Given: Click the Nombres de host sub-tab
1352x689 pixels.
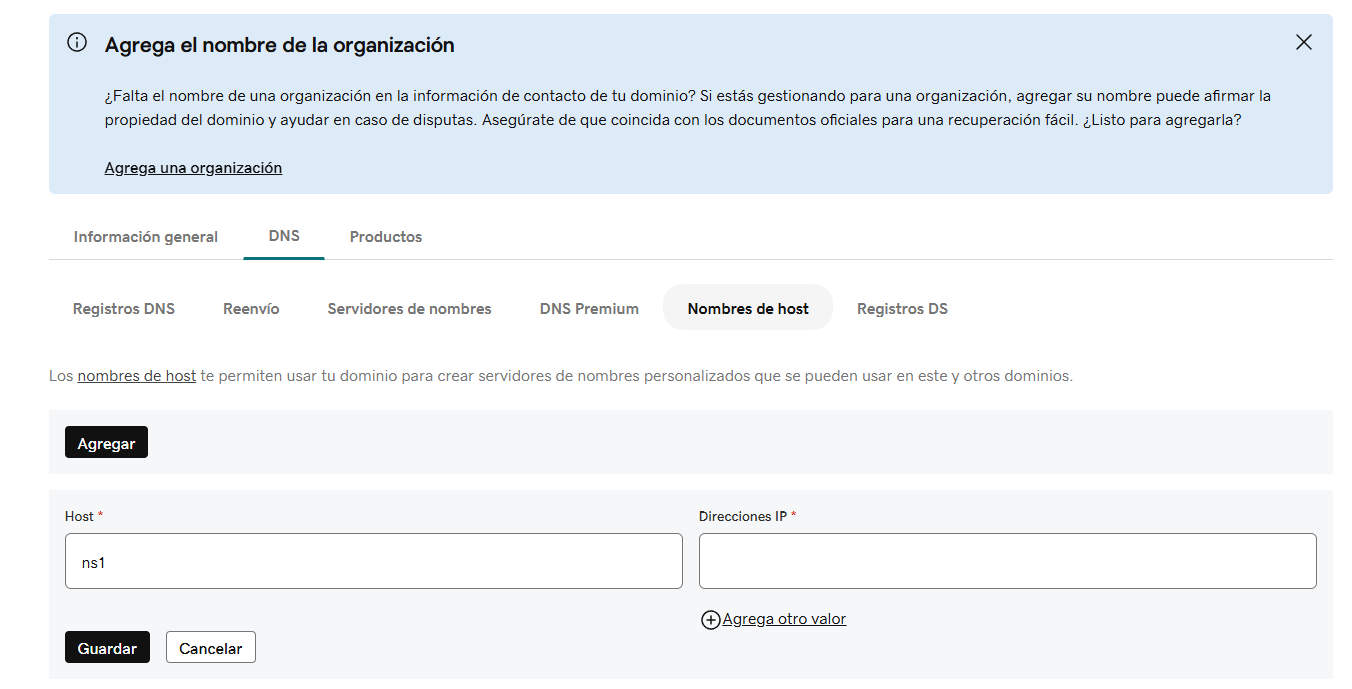Looking at the screenshot, I should [748, 309].
